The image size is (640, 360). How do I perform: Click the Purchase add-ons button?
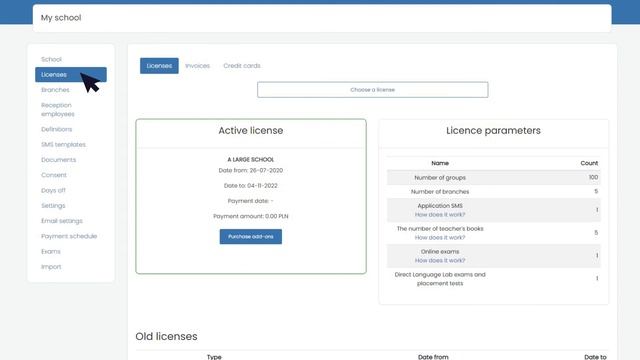coord(251,237)
